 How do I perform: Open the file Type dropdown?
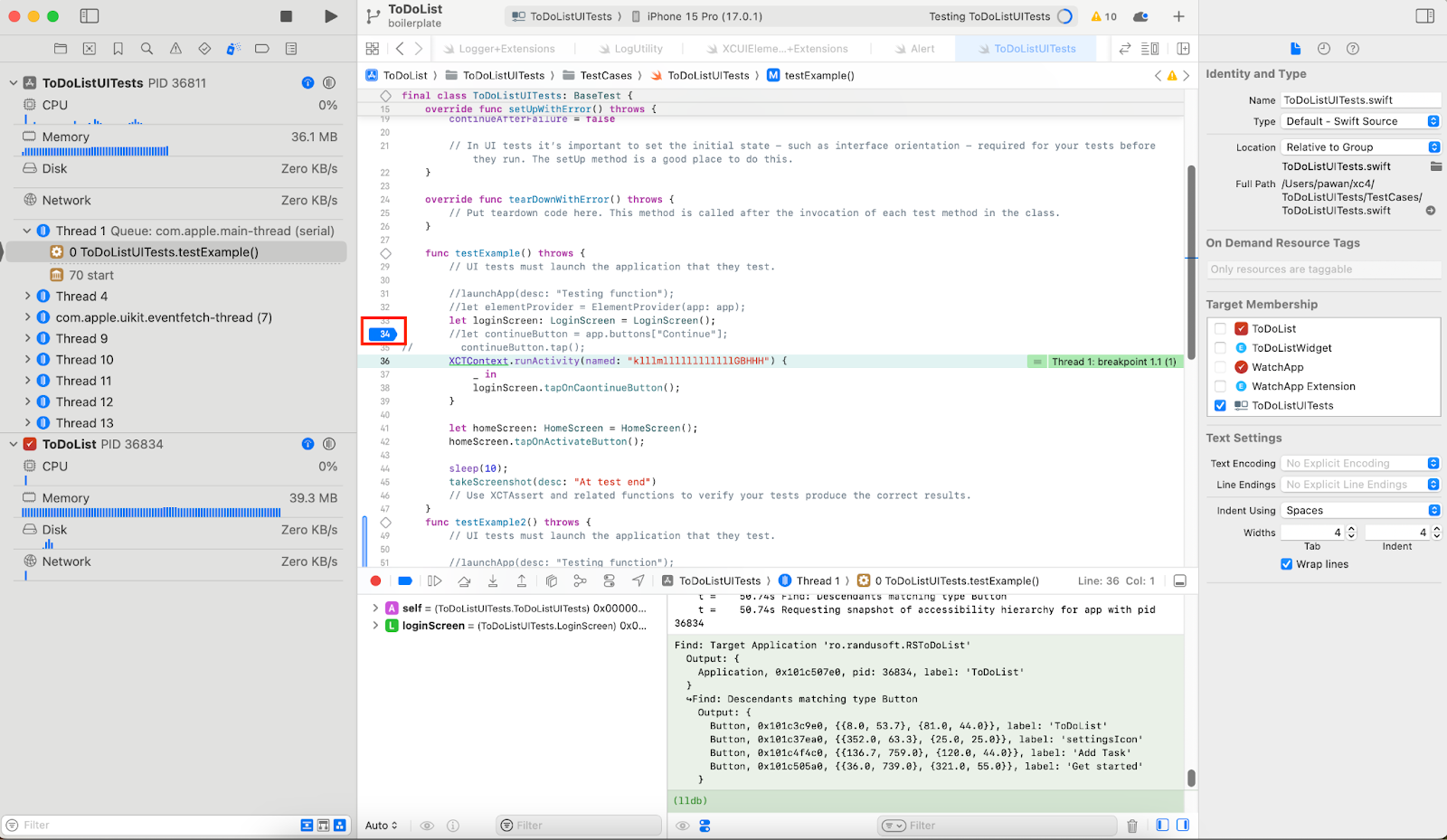1361,121
